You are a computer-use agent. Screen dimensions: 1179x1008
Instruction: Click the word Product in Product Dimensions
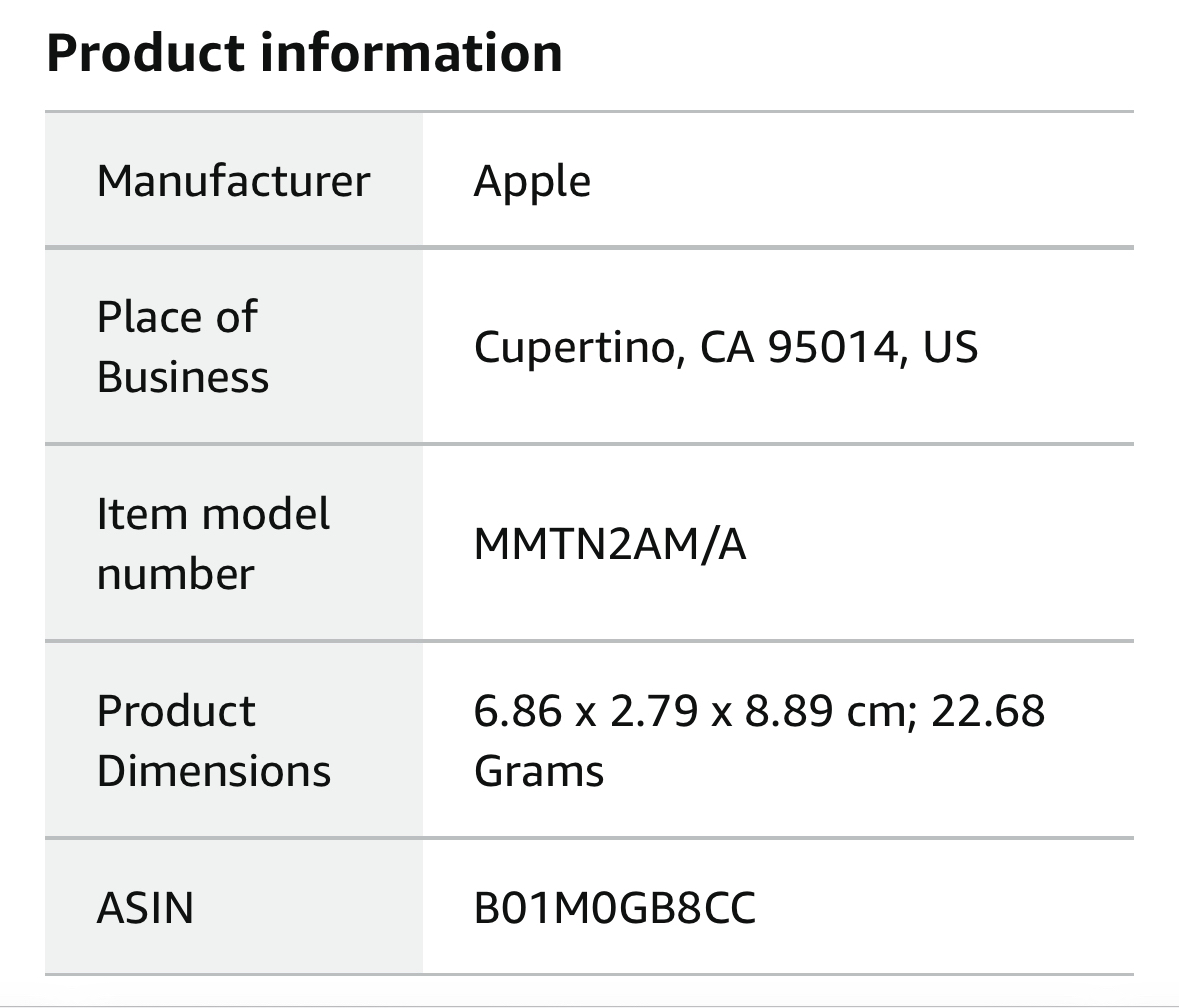coord(176,711)
